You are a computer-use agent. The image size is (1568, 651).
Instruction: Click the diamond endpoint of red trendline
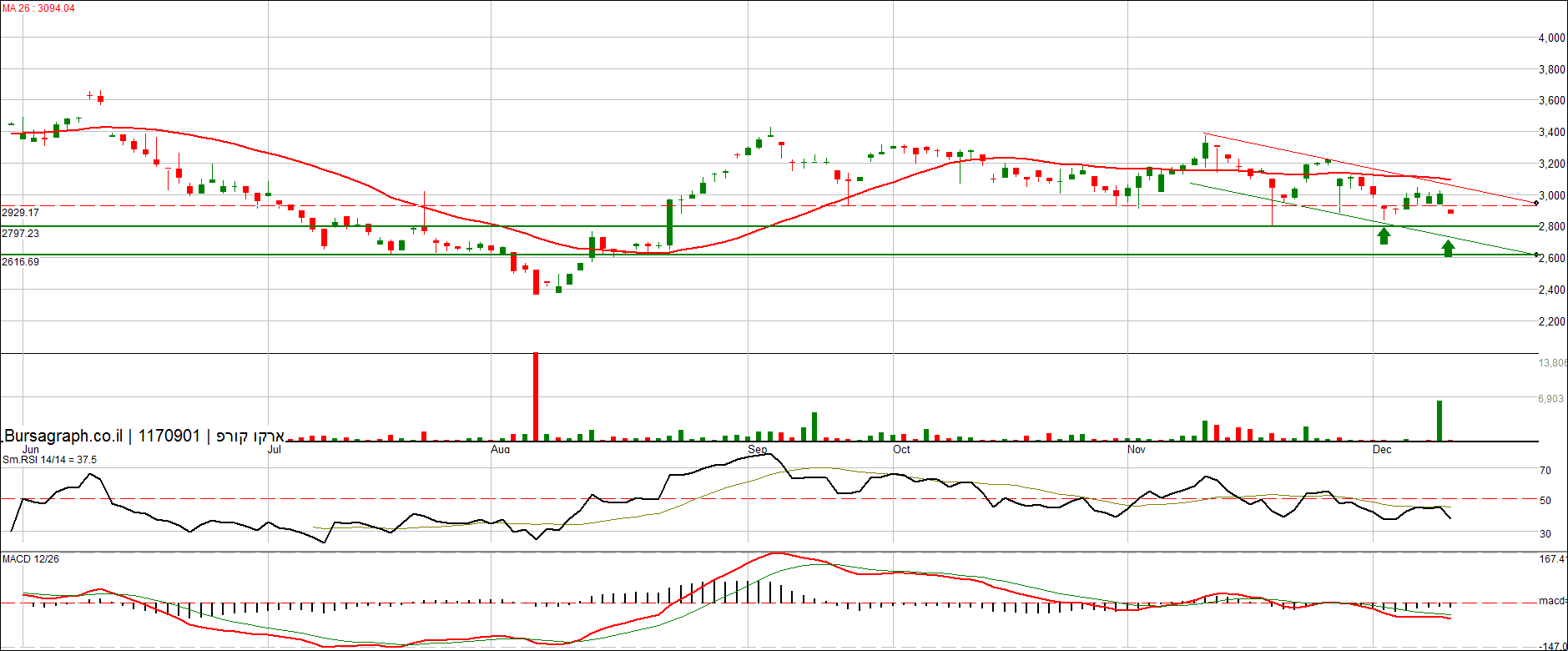tap(1536, 203)
